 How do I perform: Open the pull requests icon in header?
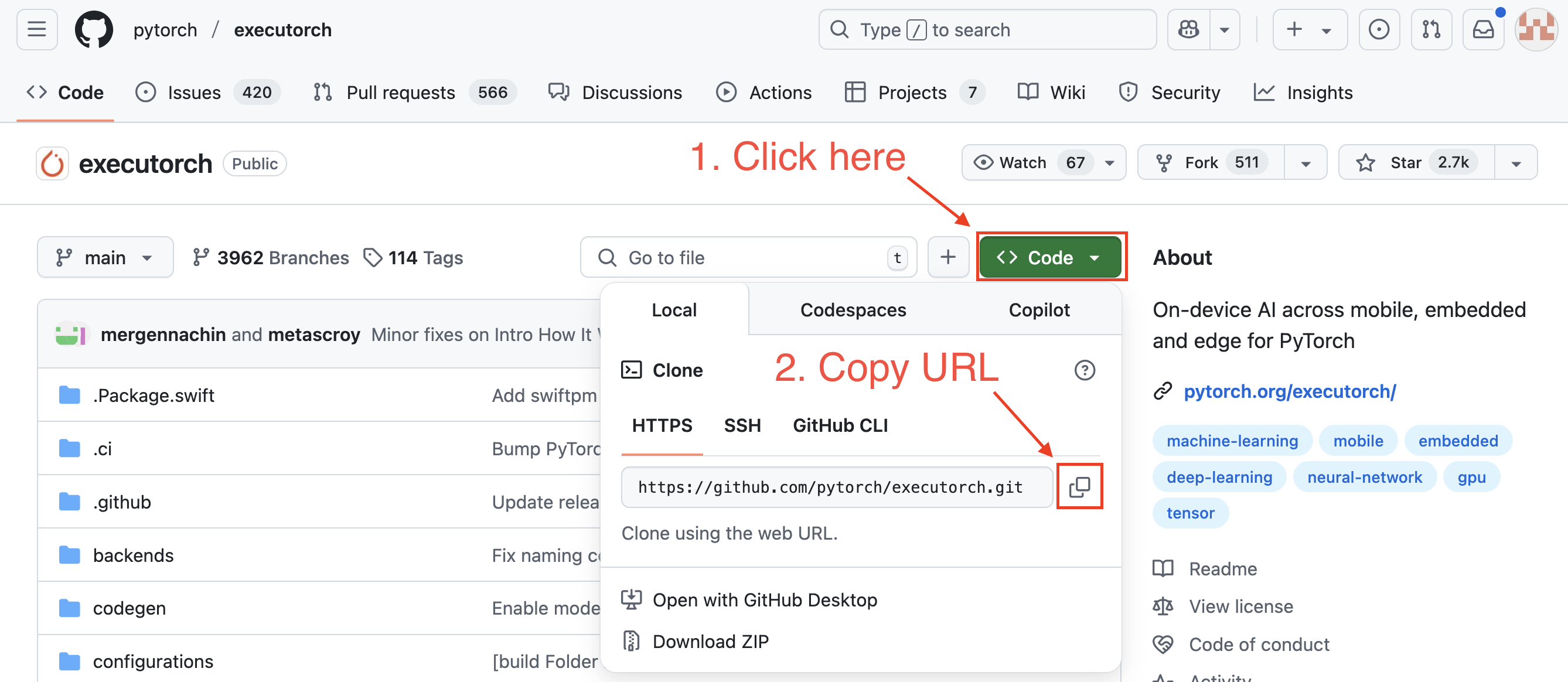coord(1431,29)
